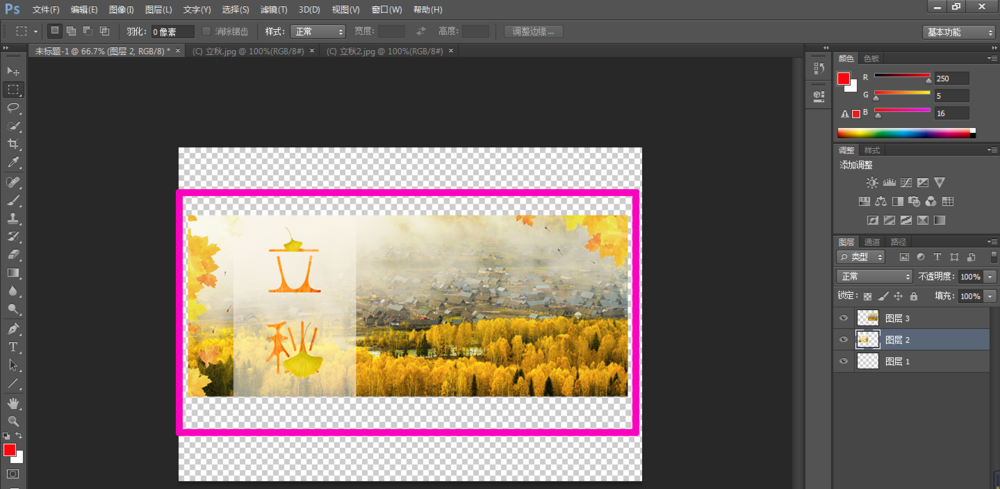Click the 羽化 feather input field
Viewport: 1000px width, 489px height.
[x=173, y=32]
